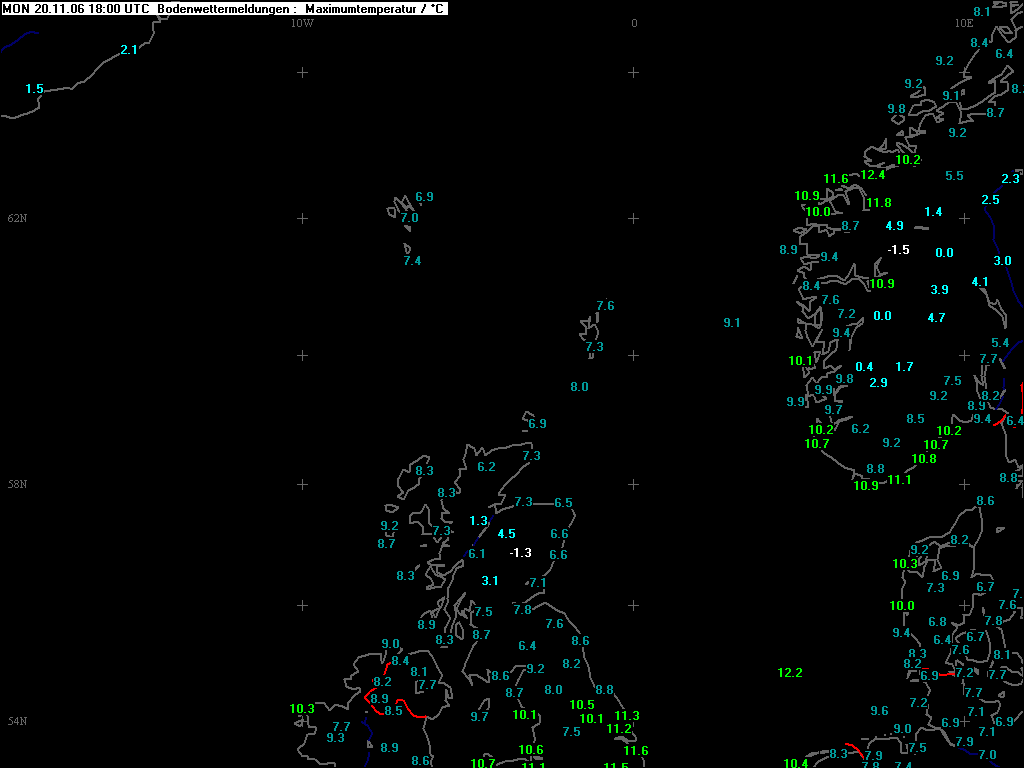Click the map title header with date and time
Viewport: 1024px width, 768px height.
[224, 9]
